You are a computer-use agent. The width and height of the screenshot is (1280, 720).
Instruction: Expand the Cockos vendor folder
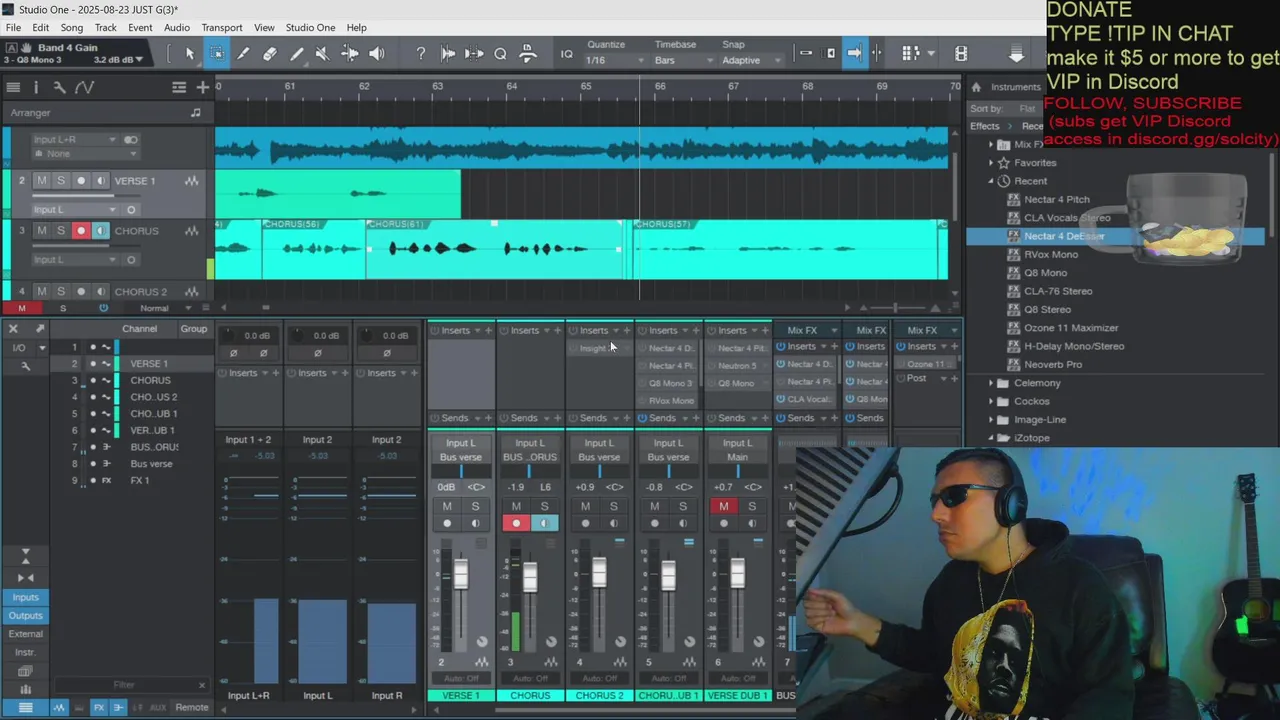(x=991, y=401)
